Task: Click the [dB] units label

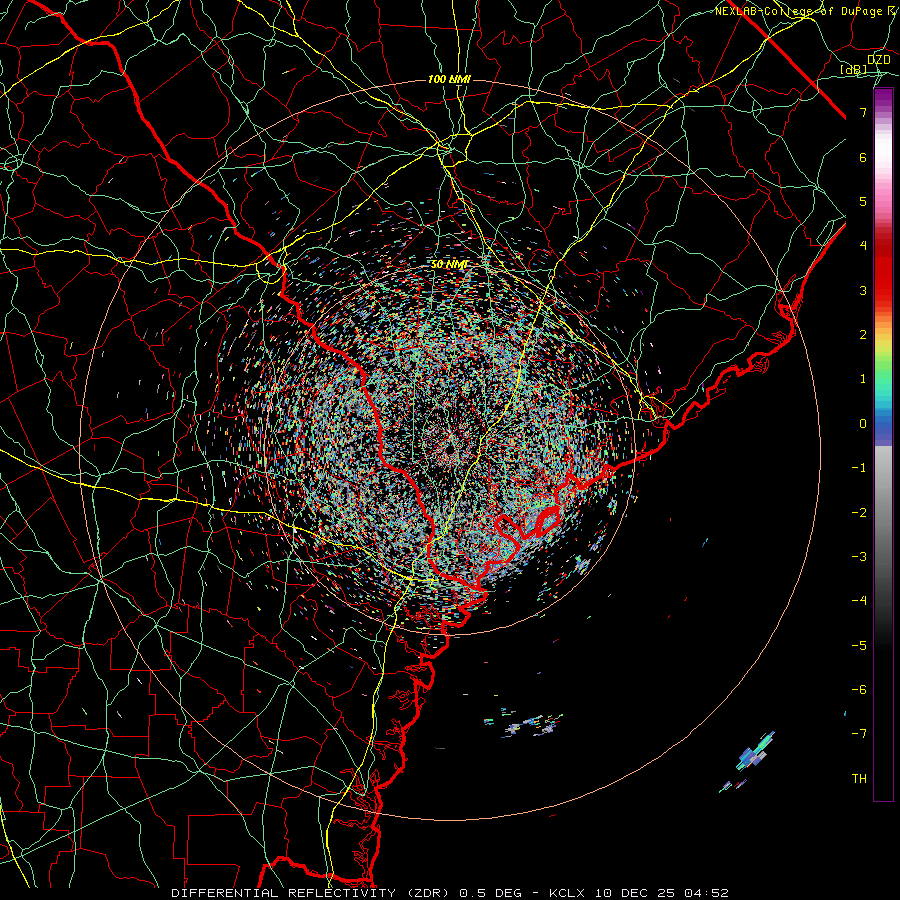Action: coord(854,70)
